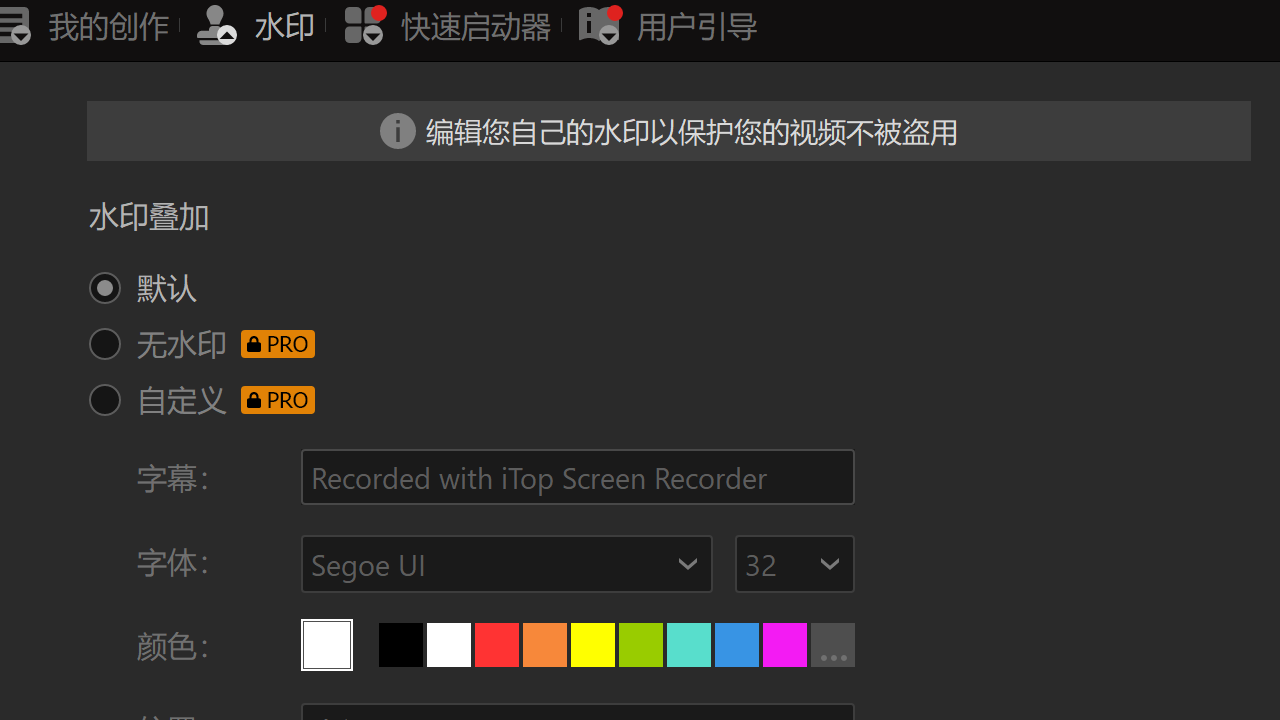Click the 用户引导 guide icon
1280x720 pixels.
[599, 26]
